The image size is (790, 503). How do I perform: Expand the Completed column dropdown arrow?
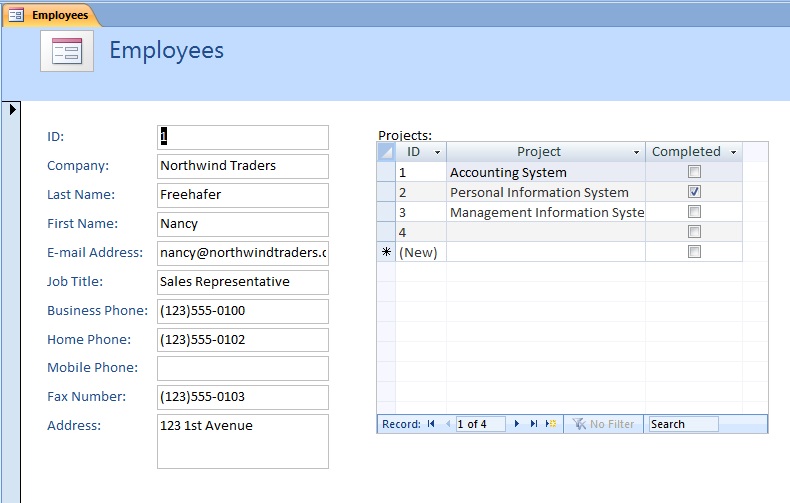(733, 152)
